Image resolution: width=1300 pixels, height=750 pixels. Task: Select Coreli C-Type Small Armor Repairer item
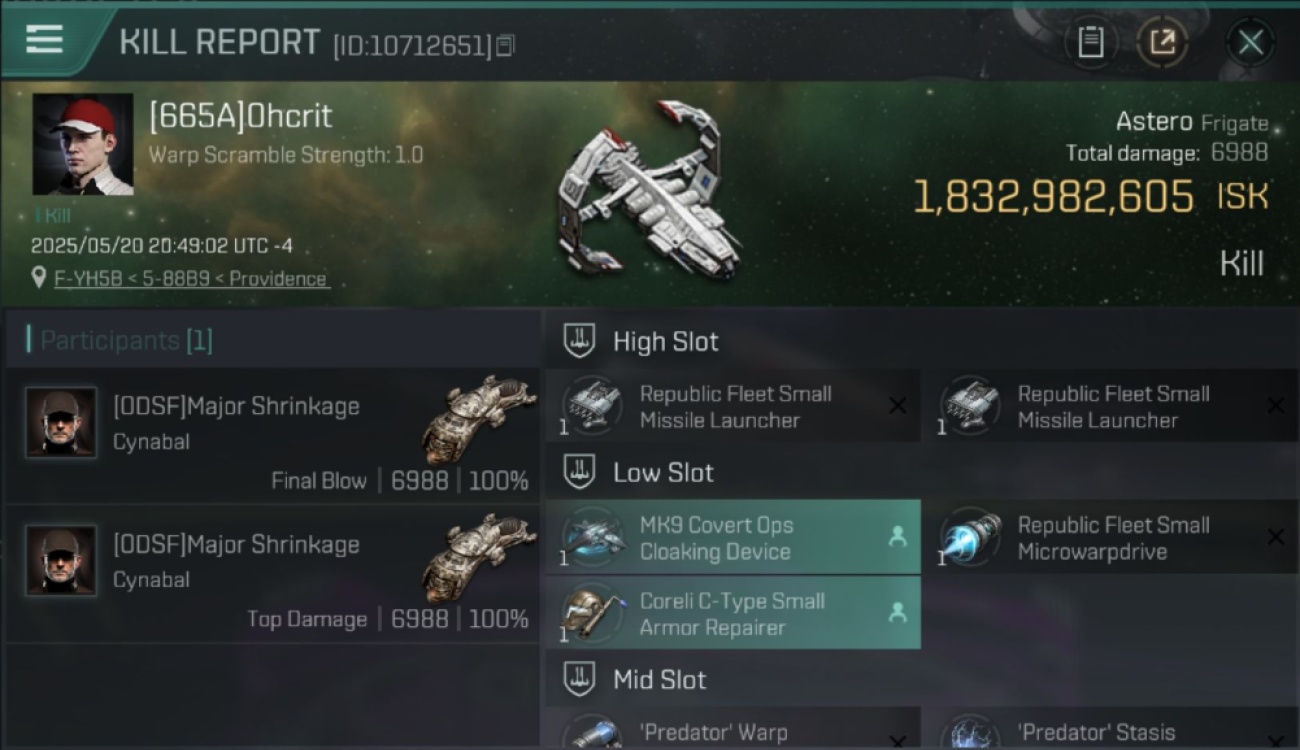point(733,614)
